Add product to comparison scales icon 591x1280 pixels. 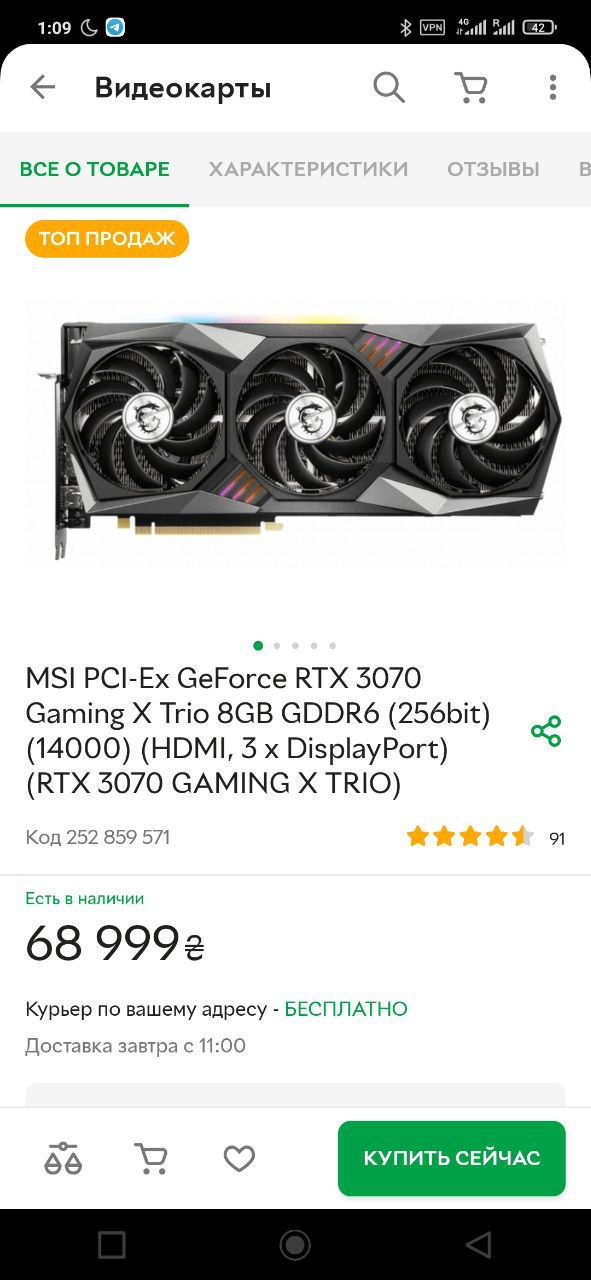tap(63, 1158)
